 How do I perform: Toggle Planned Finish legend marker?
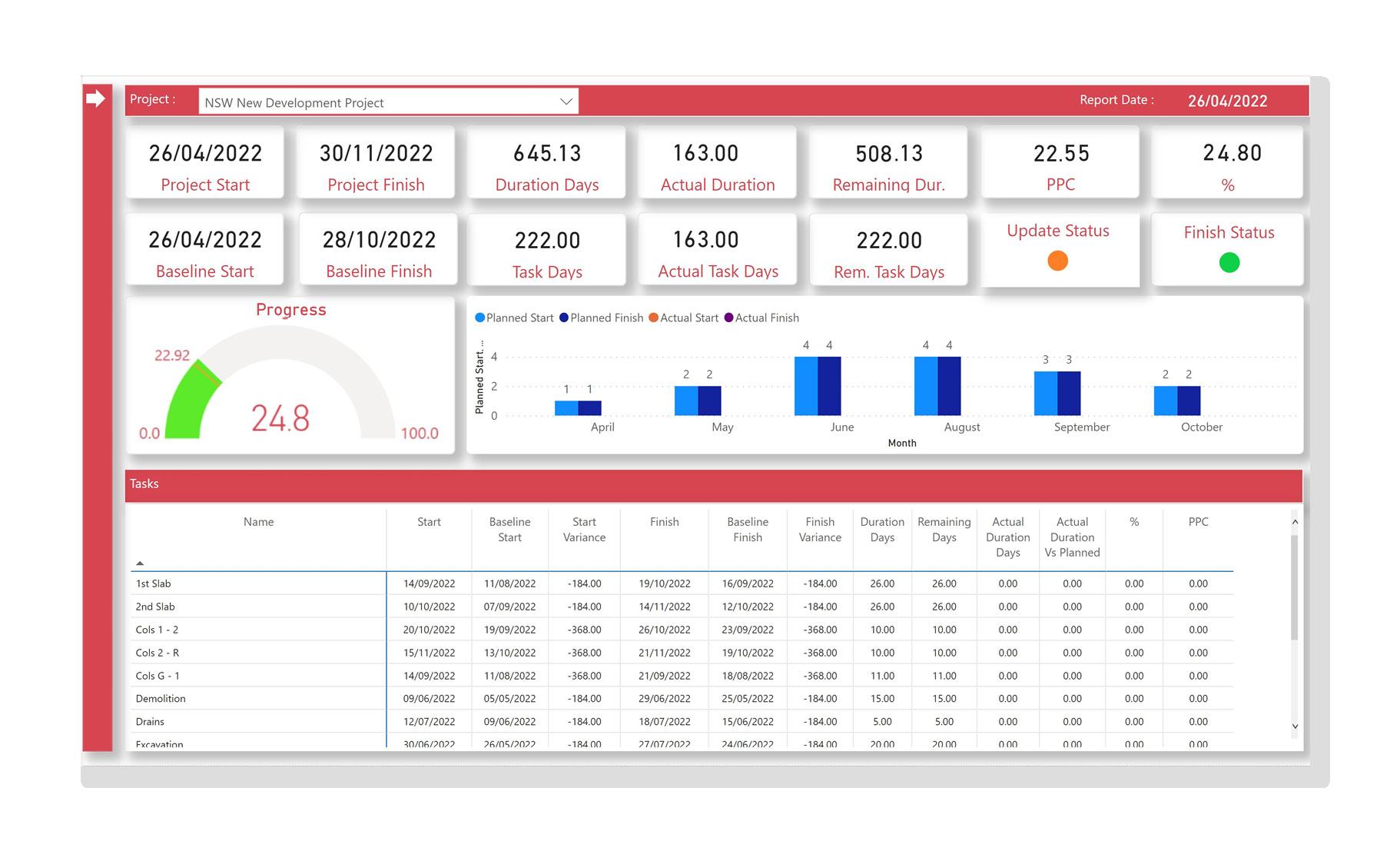tap(564, 317)
